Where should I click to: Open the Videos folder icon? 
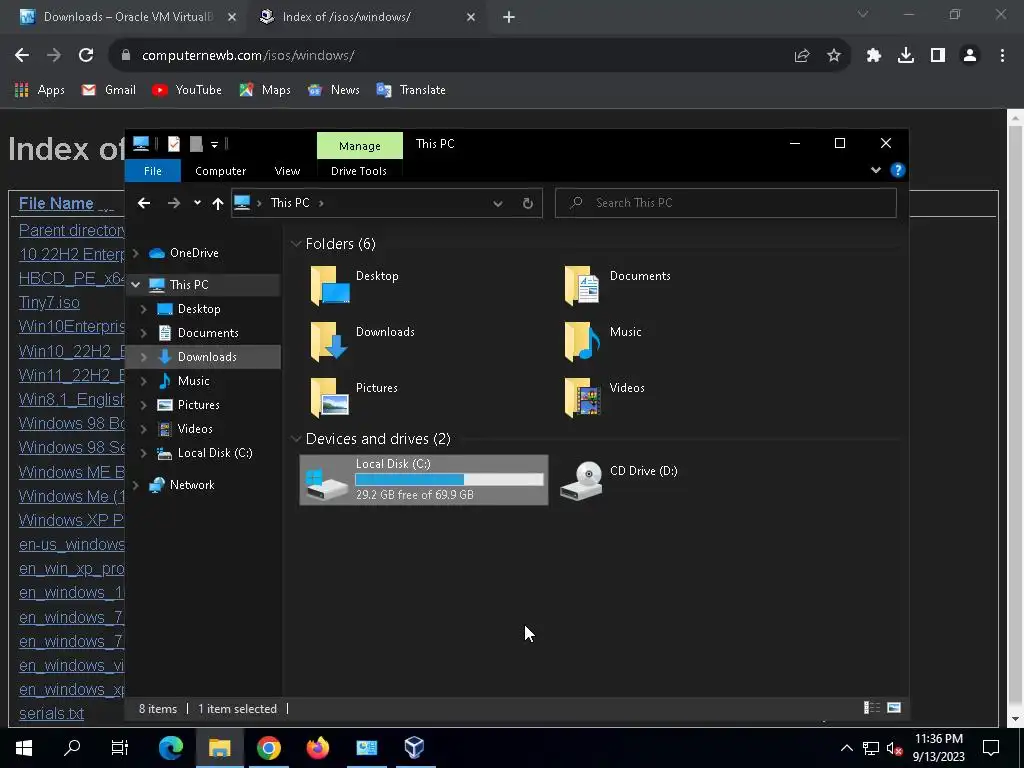tap(583, 397)
